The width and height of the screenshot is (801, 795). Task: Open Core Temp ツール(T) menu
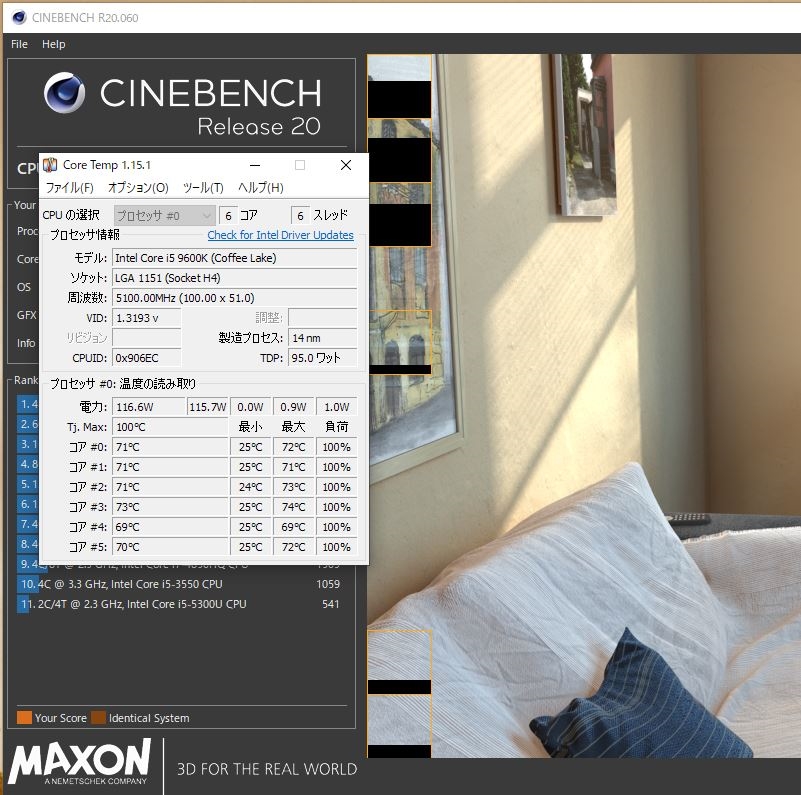pyautogui.click(x=203, y=188)
